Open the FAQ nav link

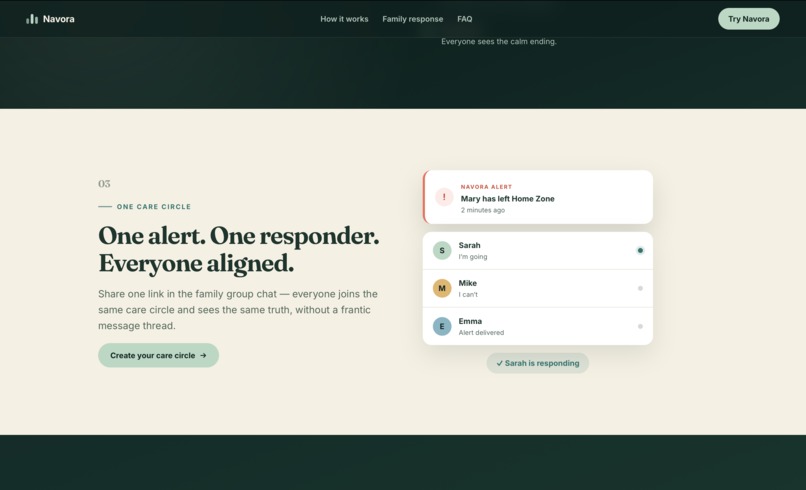tap(464, 19)
